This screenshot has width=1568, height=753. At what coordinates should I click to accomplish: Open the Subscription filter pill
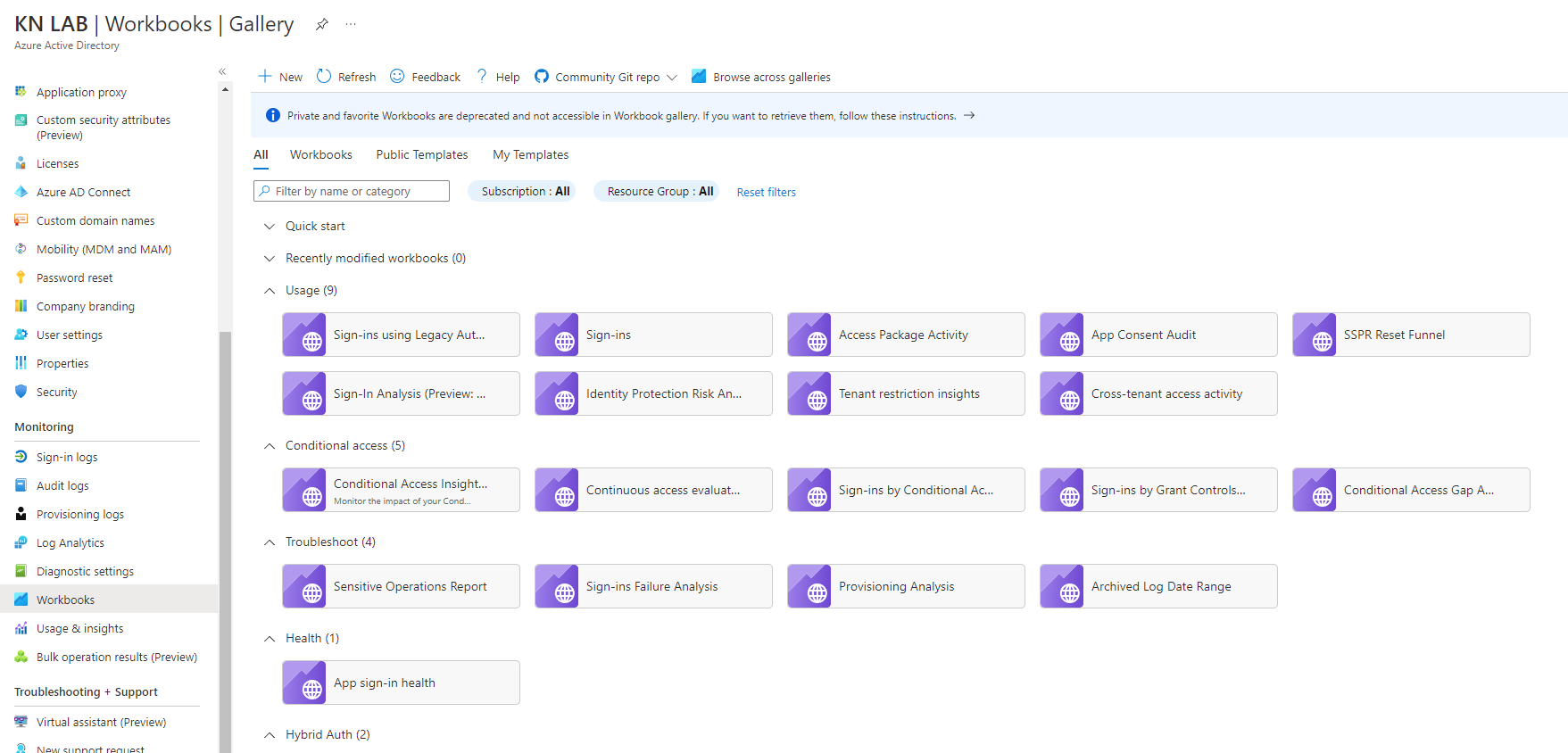click(525, 191)
